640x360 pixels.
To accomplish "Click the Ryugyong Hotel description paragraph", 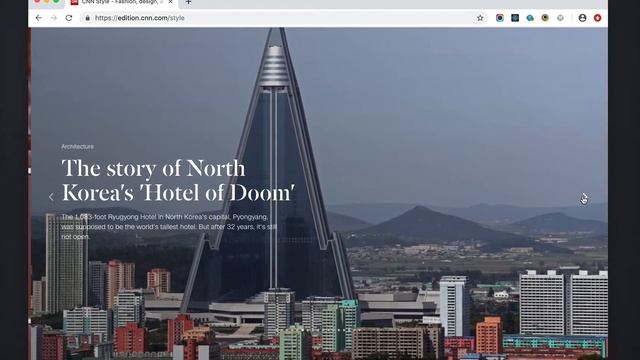I will 169,227.
